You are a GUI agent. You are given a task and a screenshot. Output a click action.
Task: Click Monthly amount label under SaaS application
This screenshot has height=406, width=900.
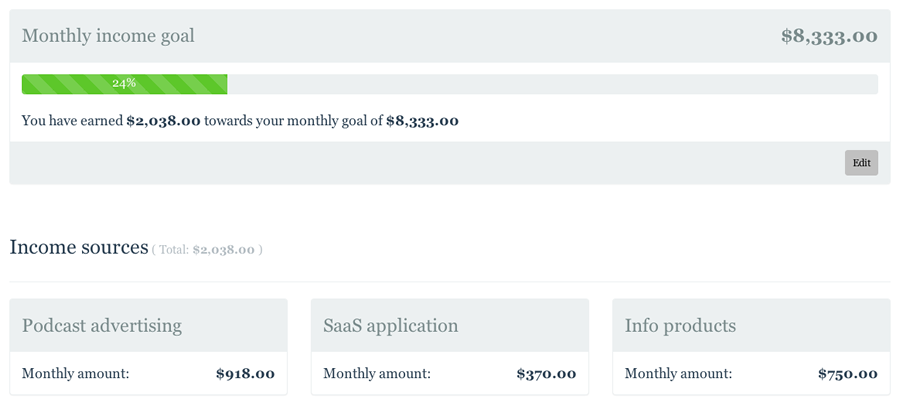click(377, 374)
